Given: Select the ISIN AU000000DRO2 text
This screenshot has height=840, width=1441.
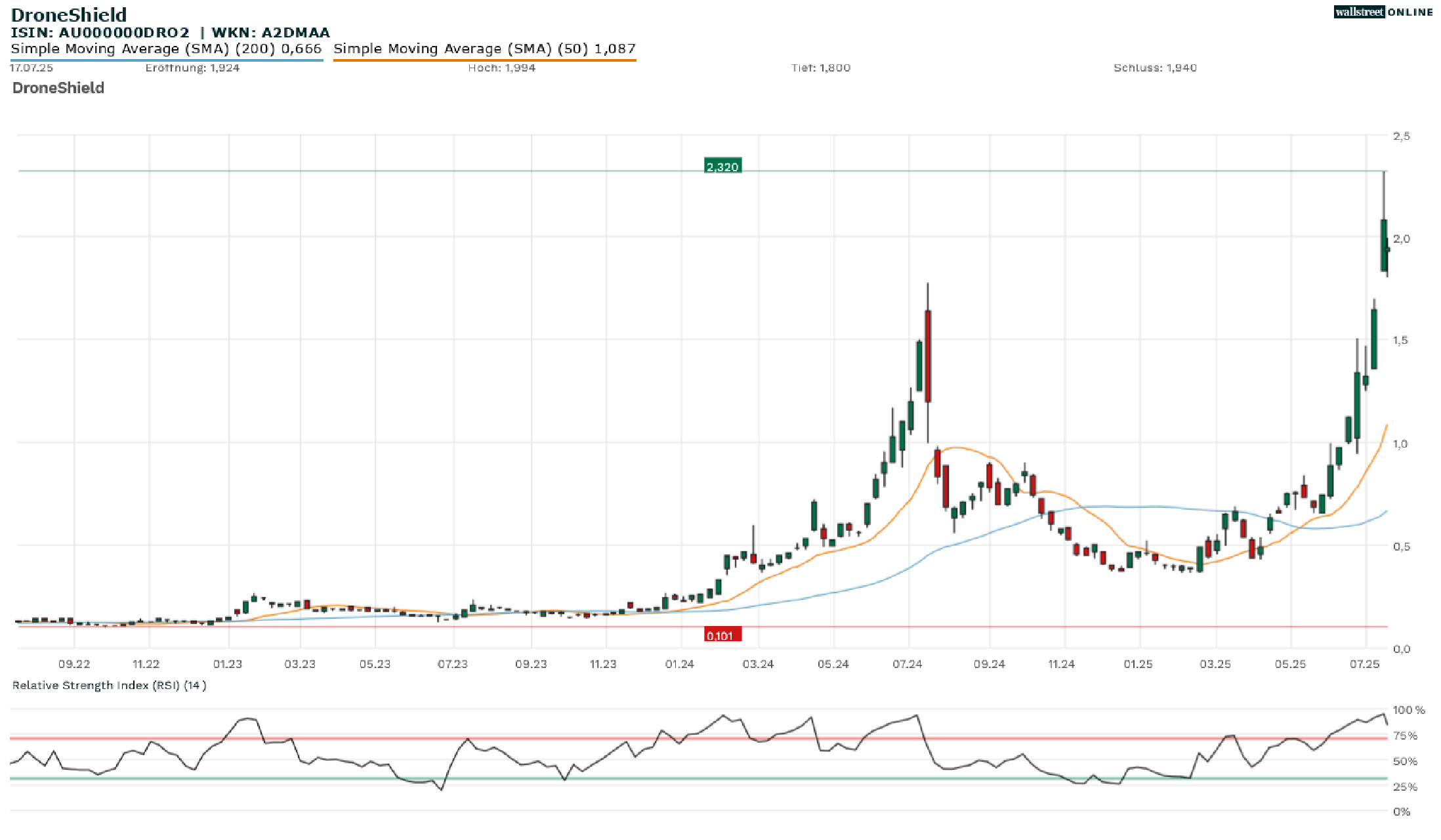Looking at the screenshot, I should pos(100,32).
